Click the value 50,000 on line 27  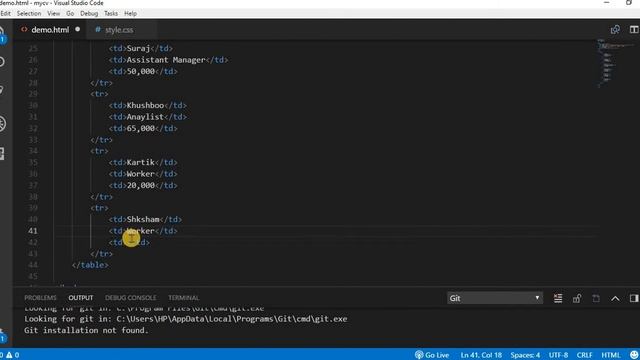pyautogui.click(x=141, y=71)
